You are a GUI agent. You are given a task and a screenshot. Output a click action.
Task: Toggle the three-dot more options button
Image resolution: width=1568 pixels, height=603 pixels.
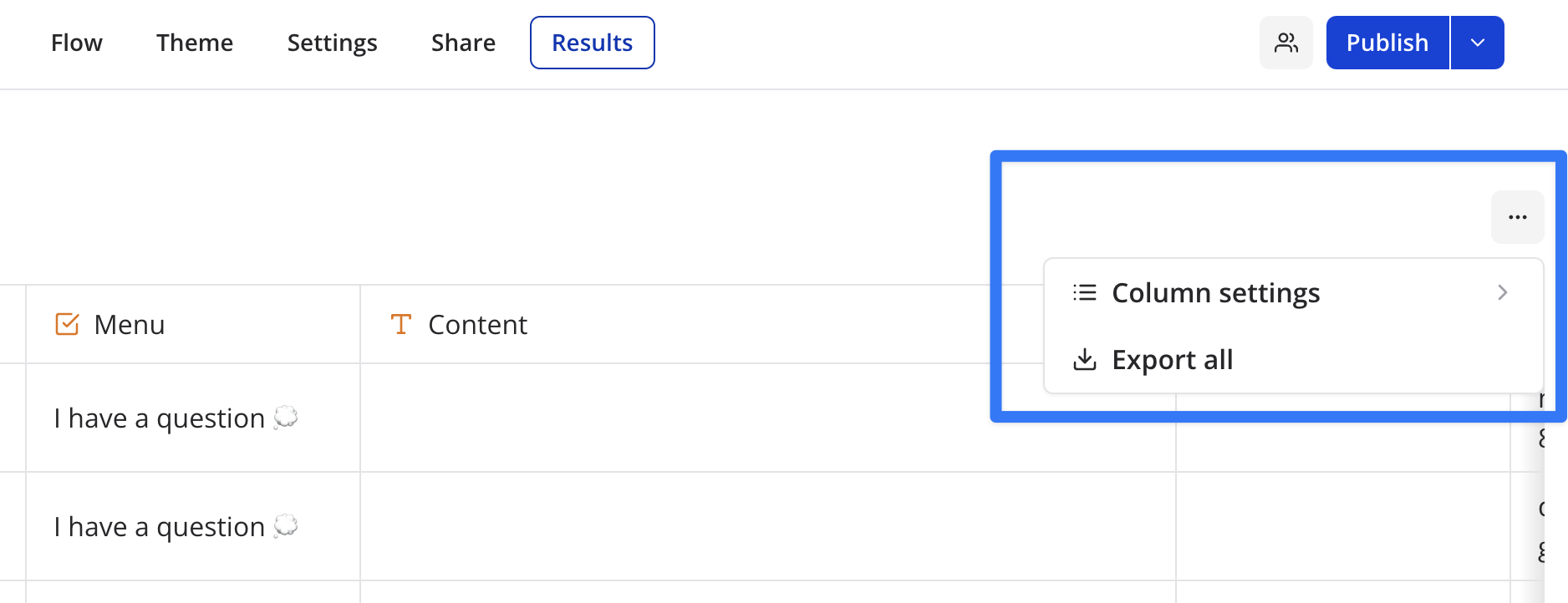click(1517, 217)
